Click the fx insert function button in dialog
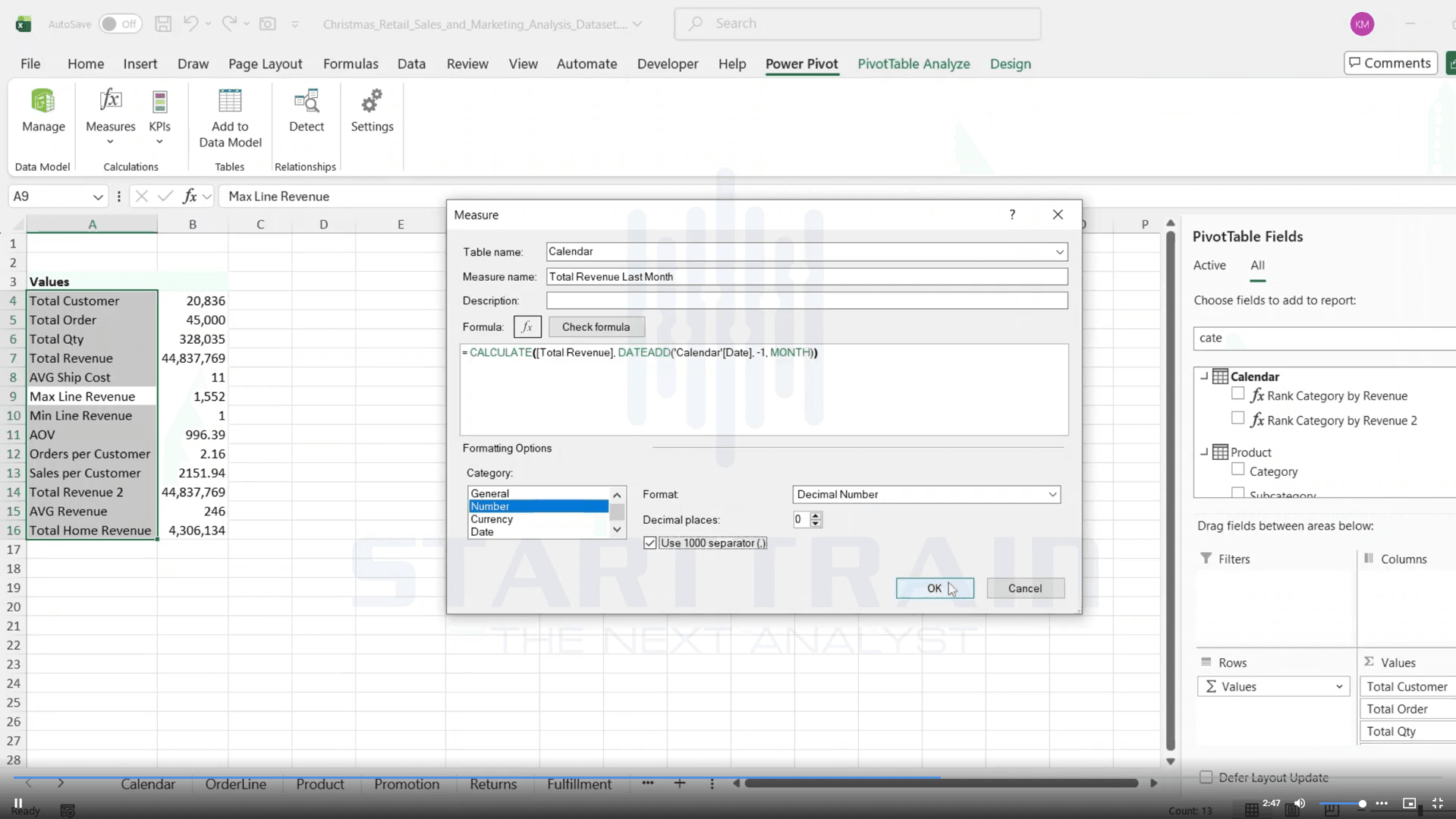Viewport: 1456px width, 819px height. [x=527, y=327]
